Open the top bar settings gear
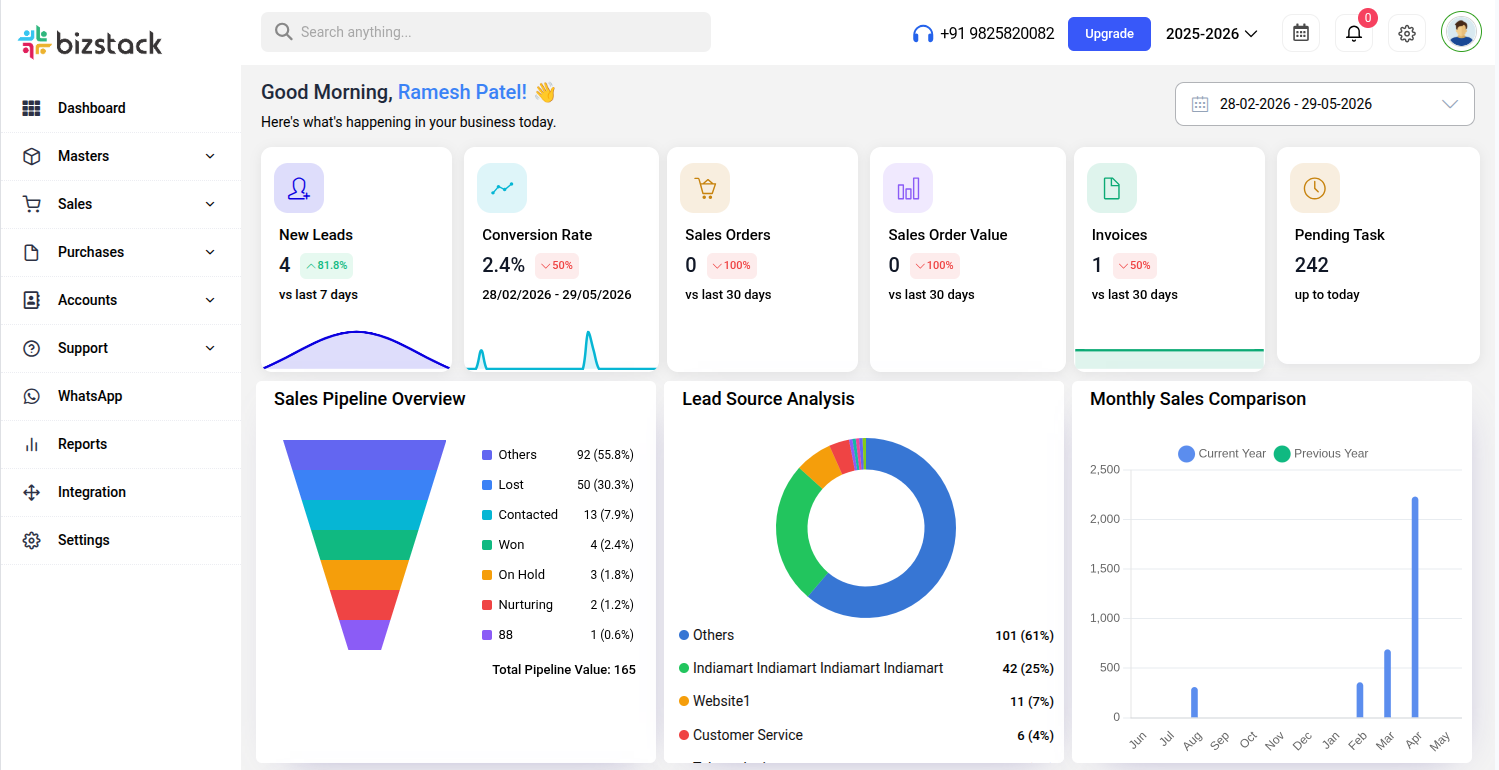Viewport: 1499px width, 770px height. pos(1407,33)
